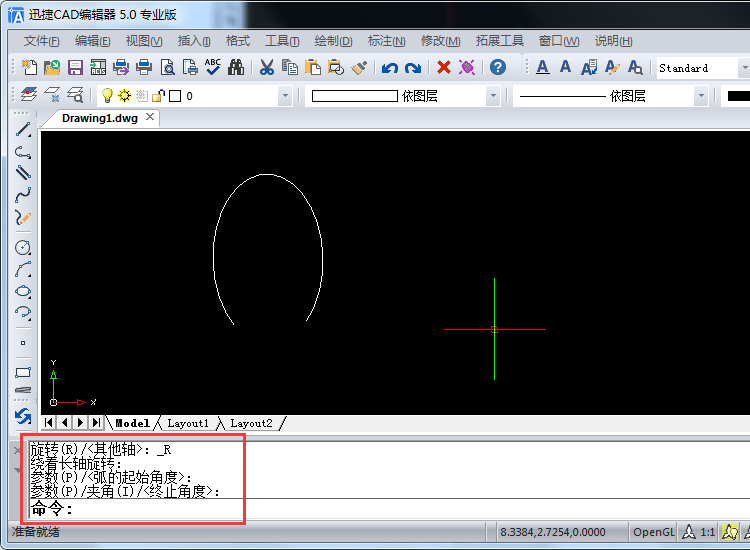This screenshot has width=750, height=550.
Task: Click the OpenGL status bar button
Action: coord(653,532)
